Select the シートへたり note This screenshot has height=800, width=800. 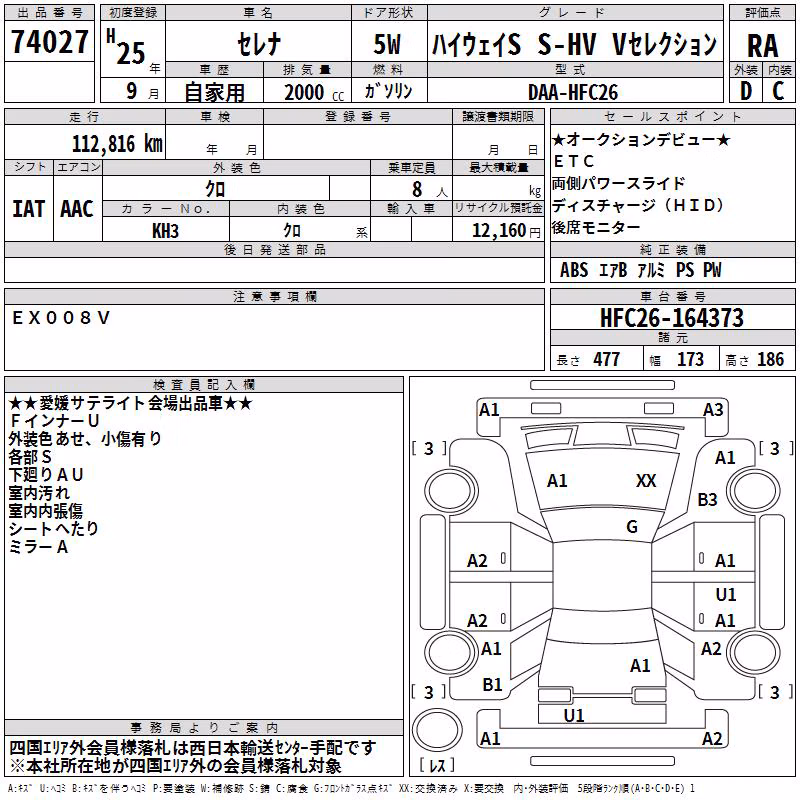click(54, 529)
